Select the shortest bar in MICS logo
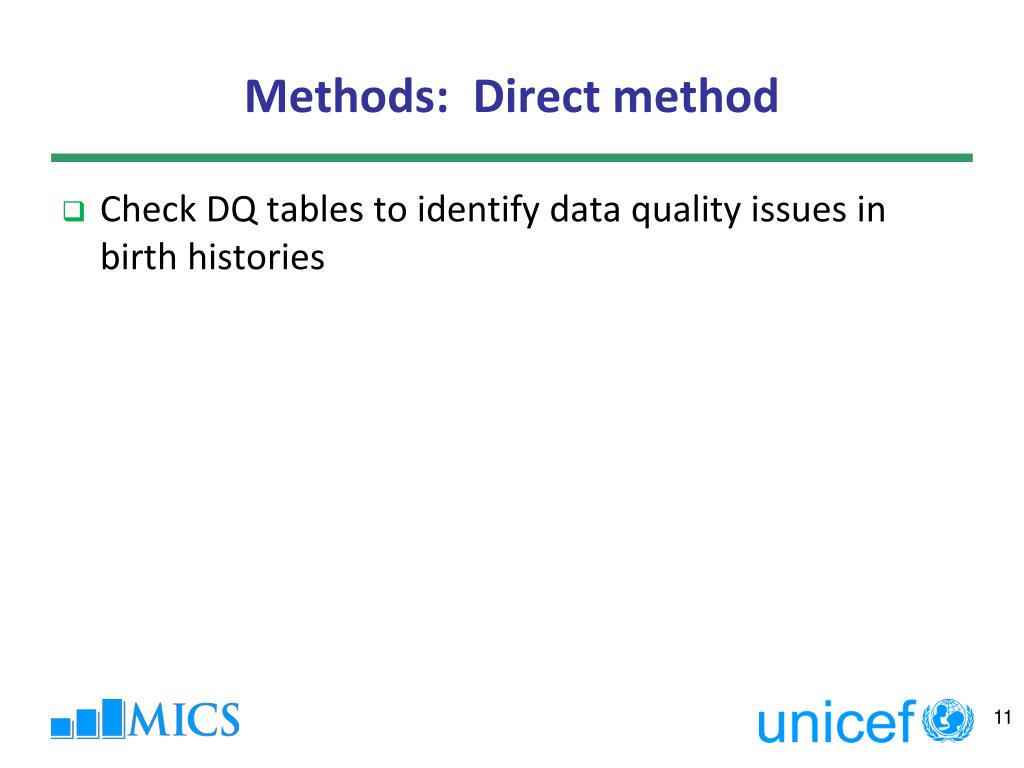 click(x=61, y=728)
